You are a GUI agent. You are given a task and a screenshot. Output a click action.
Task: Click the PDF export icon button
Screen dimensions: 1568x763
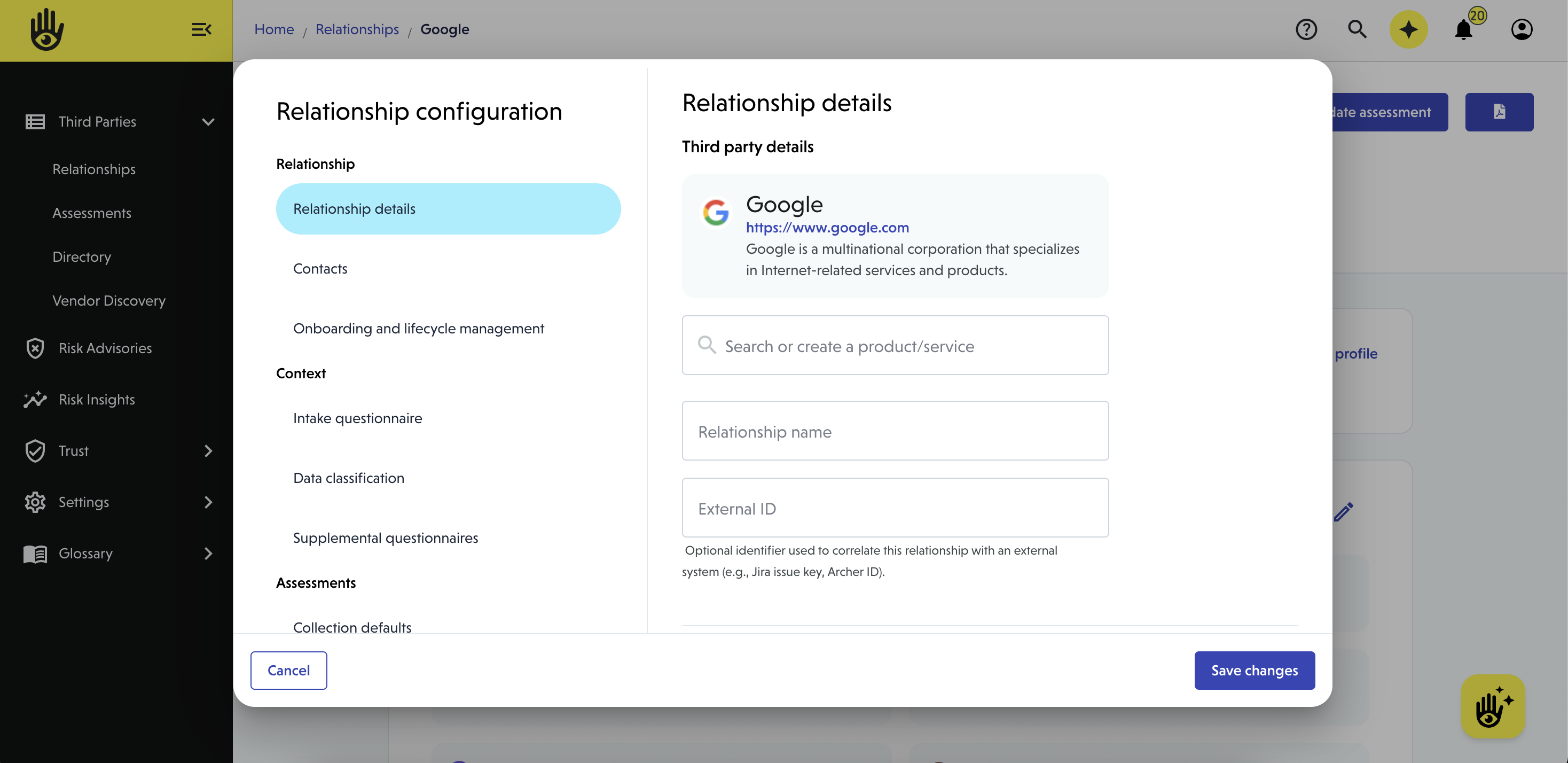point(1499,112)
